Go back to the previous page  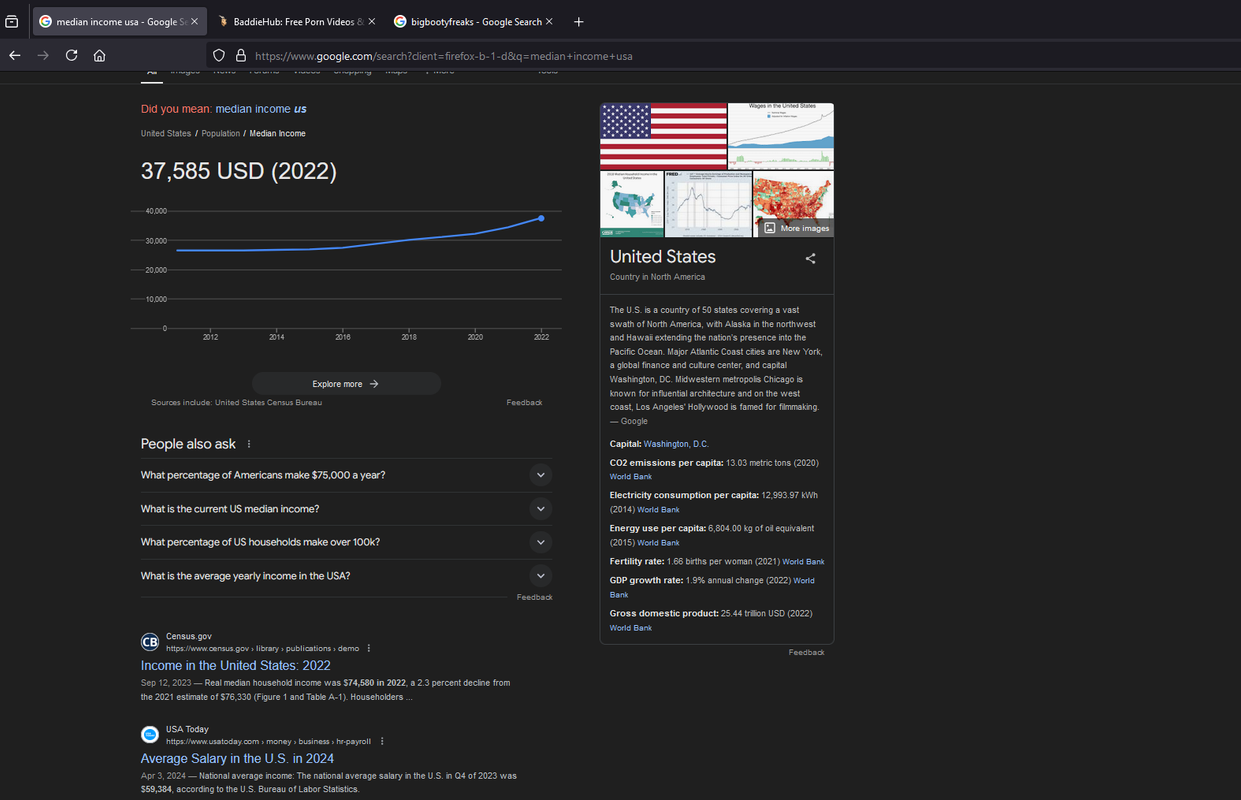click(15, 56)
